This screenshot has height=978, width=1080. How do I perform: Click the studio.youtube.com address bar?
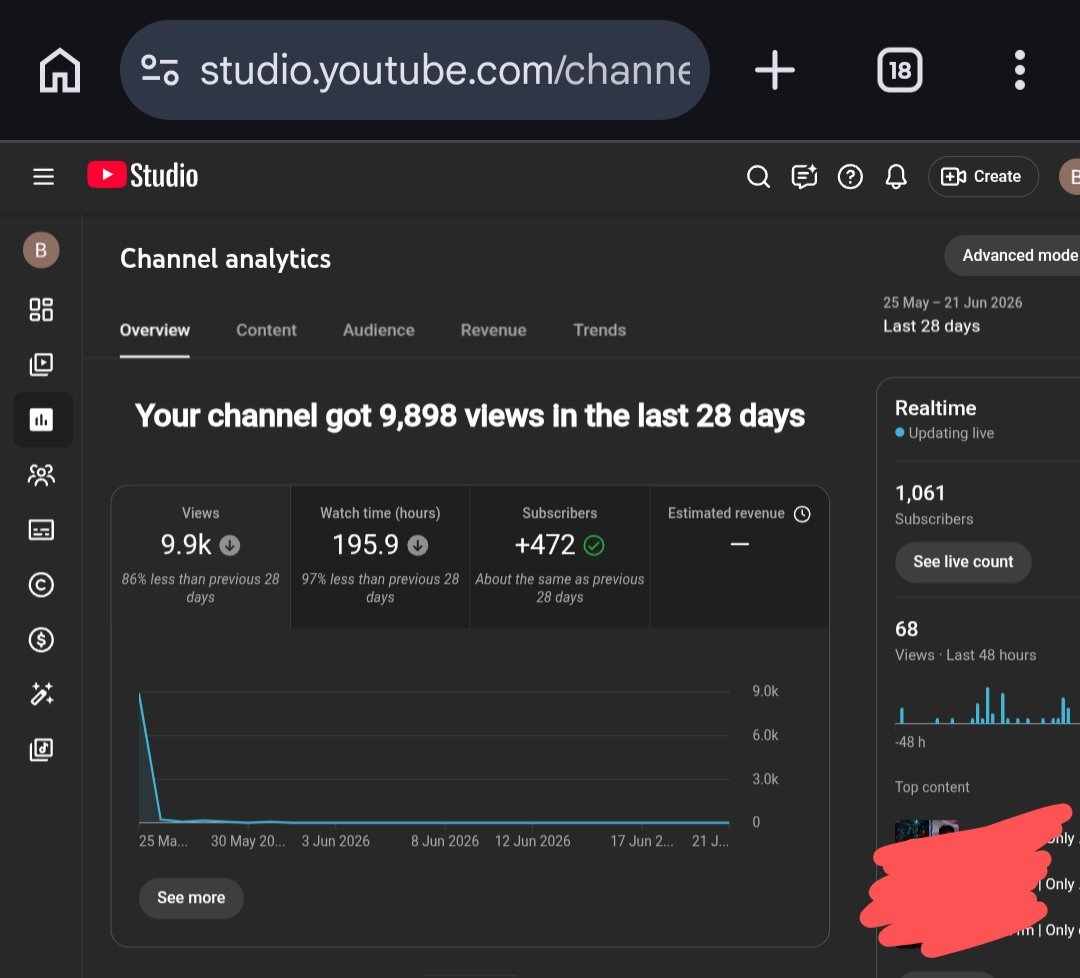(x=415, y=70)
